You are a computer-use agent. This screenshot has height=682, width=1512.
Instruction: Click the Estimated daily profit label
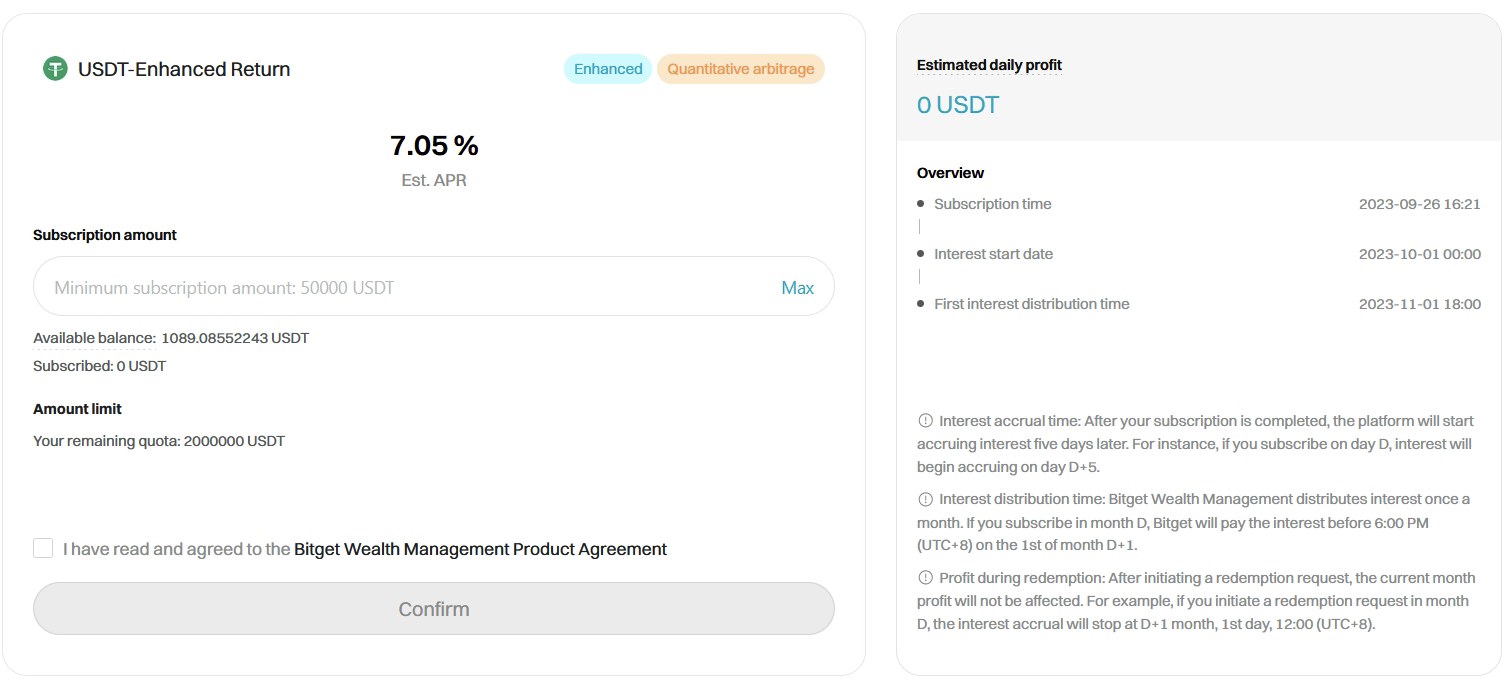click(x=989, y=65)
